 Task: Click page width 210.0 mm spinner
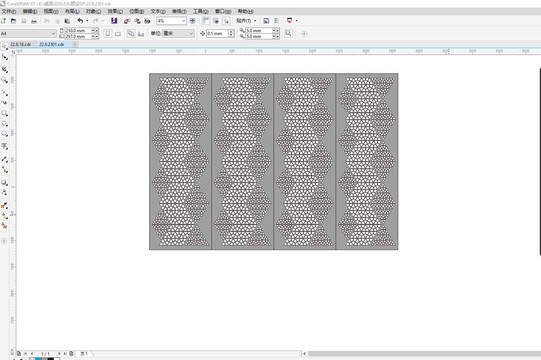pos(95,31)
